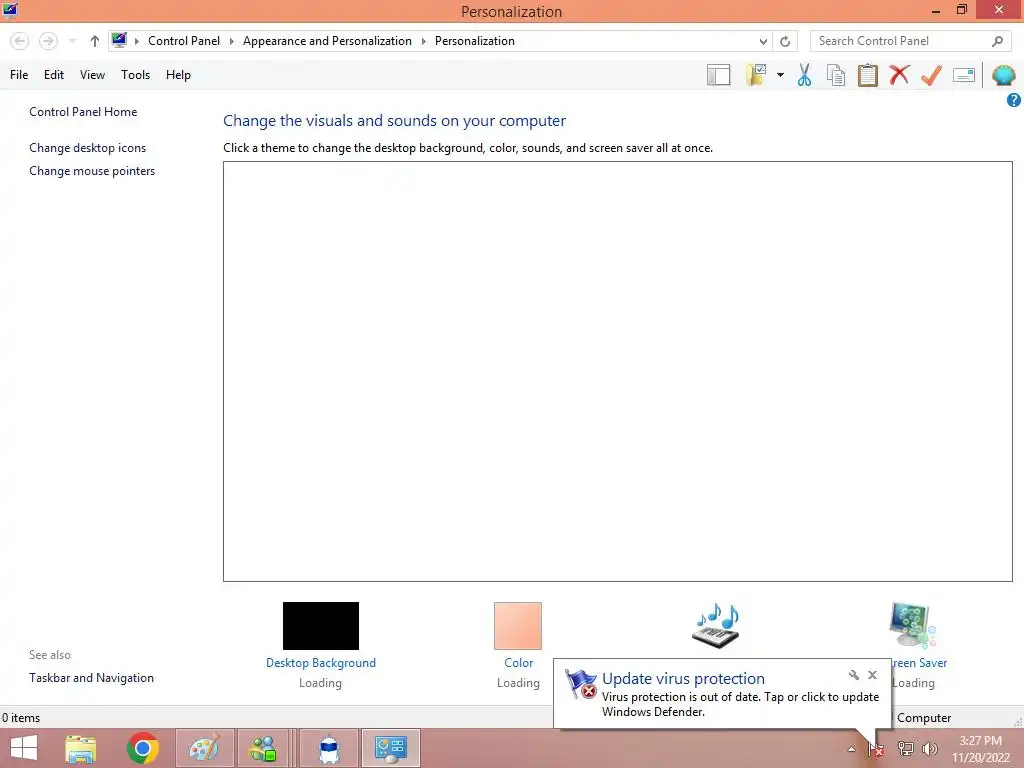Open Folder Options toolbar icon
Viewport: 1024px width, 768px height.
tap(756, 74)
